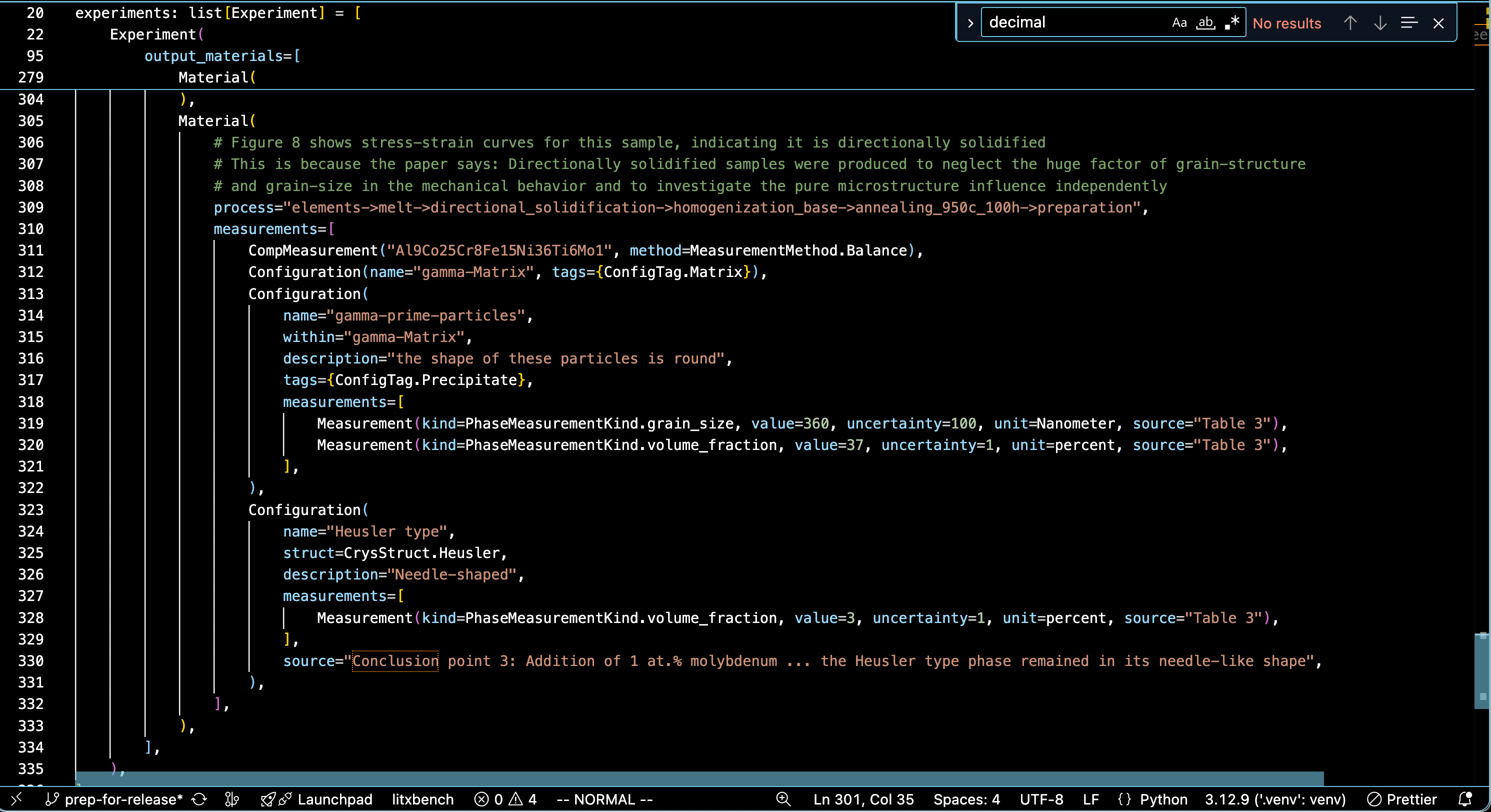Toggle Match Case in find widget
Image resolution: width=1491 pixels, height=812 pixels.
pos(1179,22)
